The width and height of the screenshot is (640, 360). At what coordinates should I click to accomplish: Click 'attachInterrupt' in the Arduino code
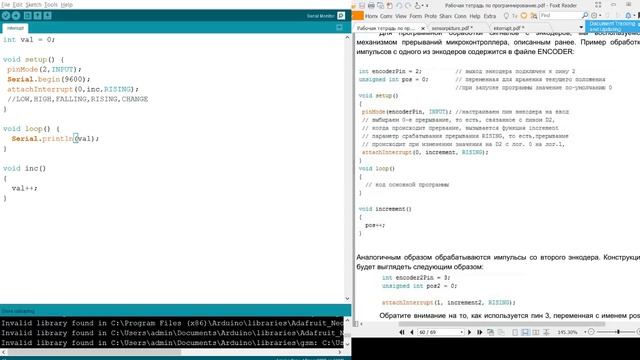tap(40, 89)
